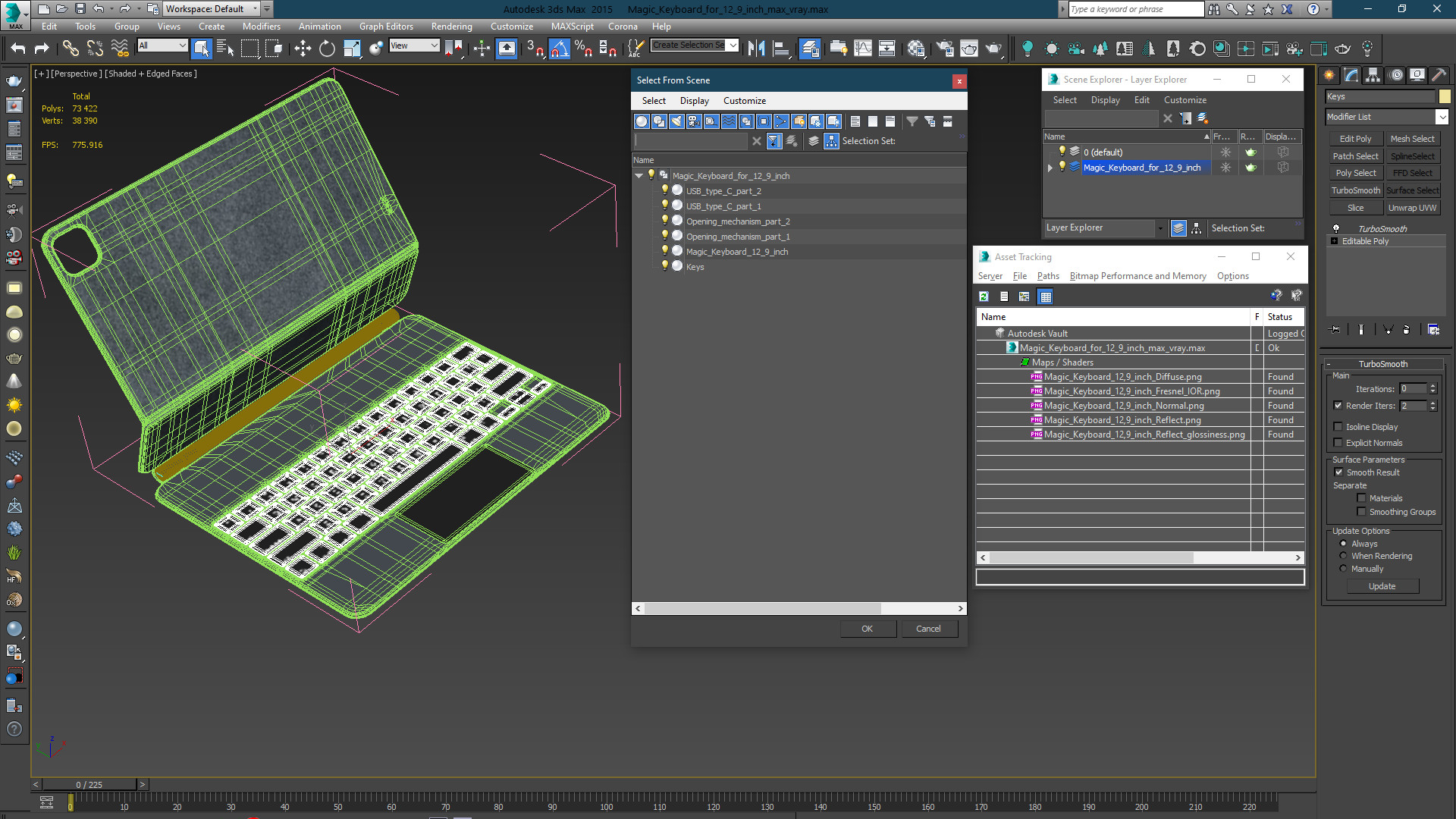Open the Create tab in command panel
The width and height of the screenshot is (1456, 819).
point(1329,75)
